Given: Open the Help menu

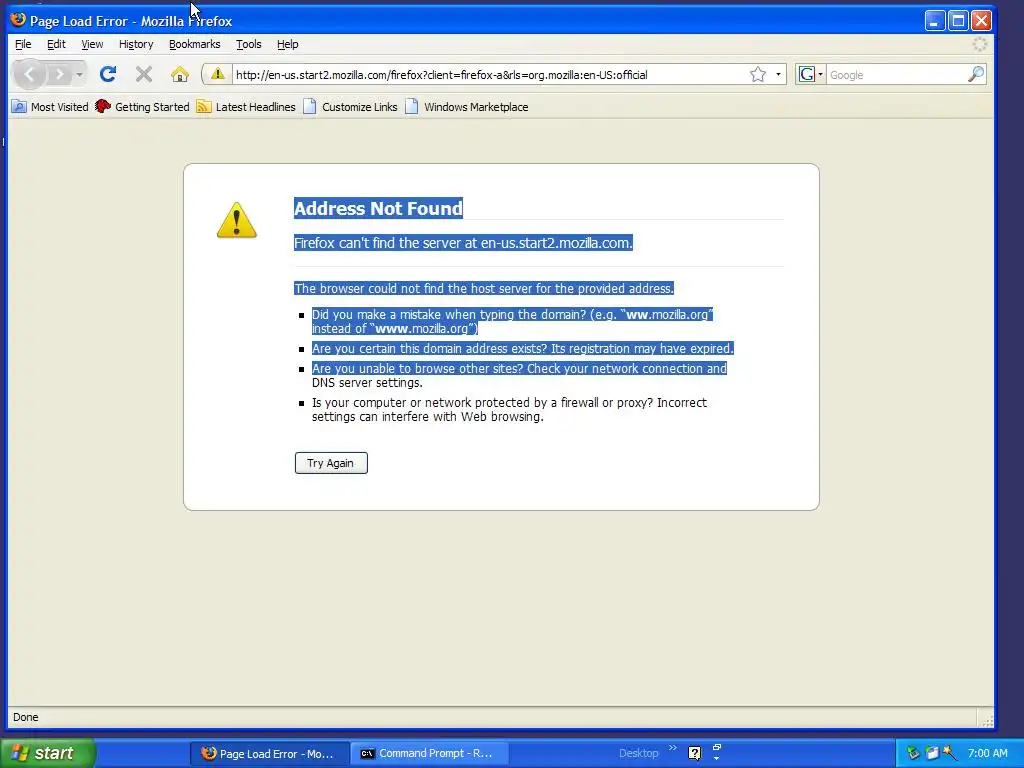Looking at the screenshot, I should pyautogui.click(x=287, y=44).
